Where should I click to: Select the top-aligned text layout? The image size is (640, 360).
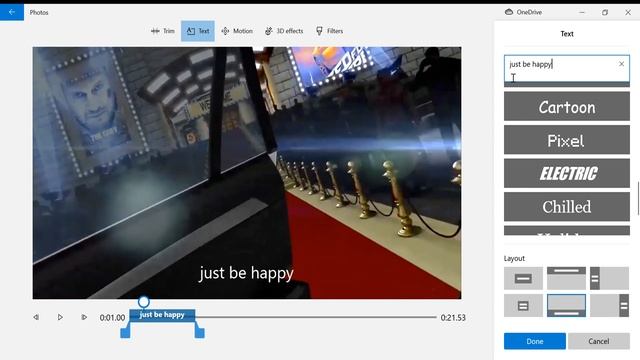point(566,278)
